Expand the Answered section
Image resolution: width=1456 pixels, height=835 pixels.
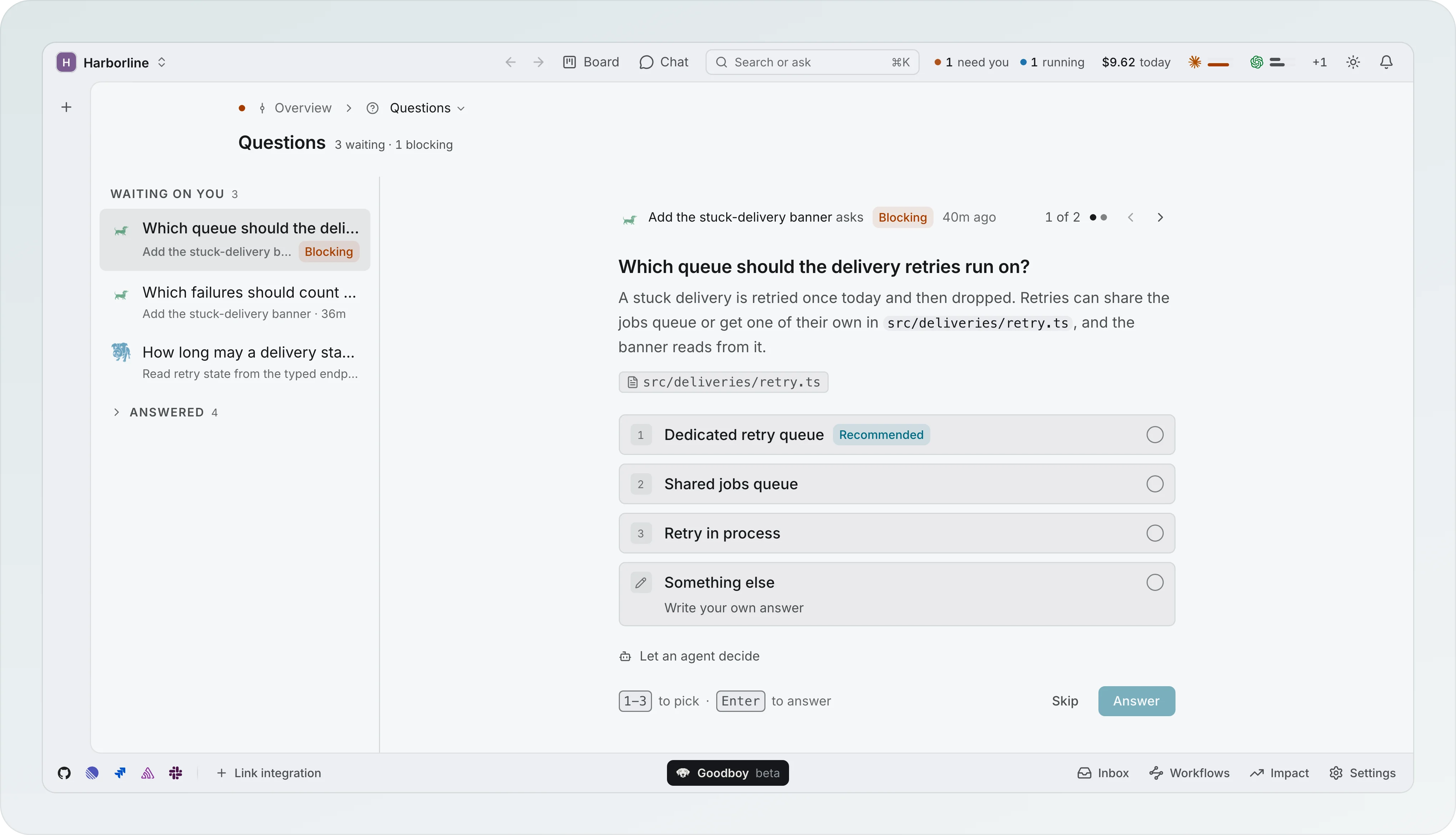pos(165,413)
